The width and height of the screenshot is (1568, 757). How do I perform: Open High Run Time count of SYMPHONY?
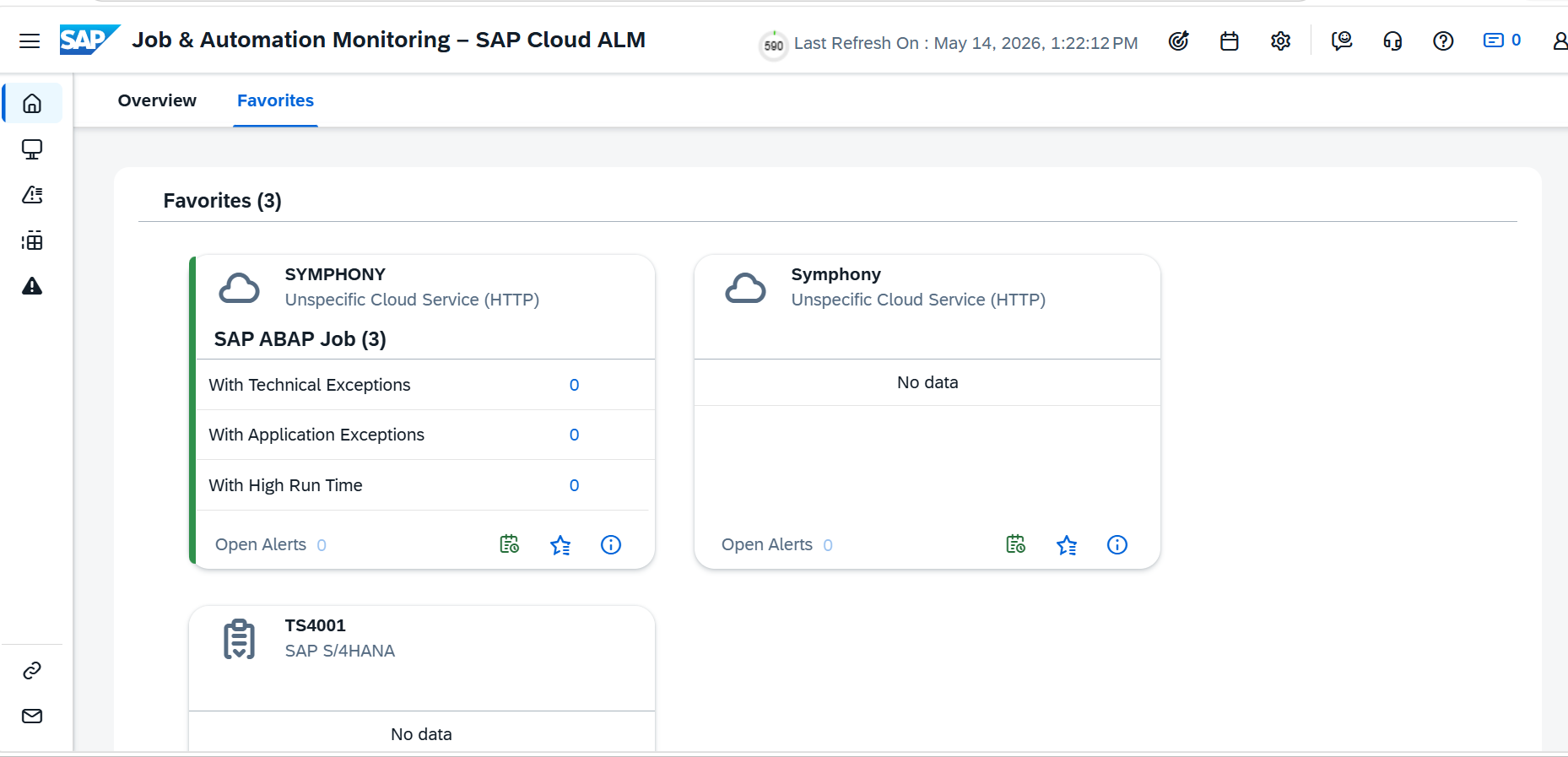(x=574, y=485)
